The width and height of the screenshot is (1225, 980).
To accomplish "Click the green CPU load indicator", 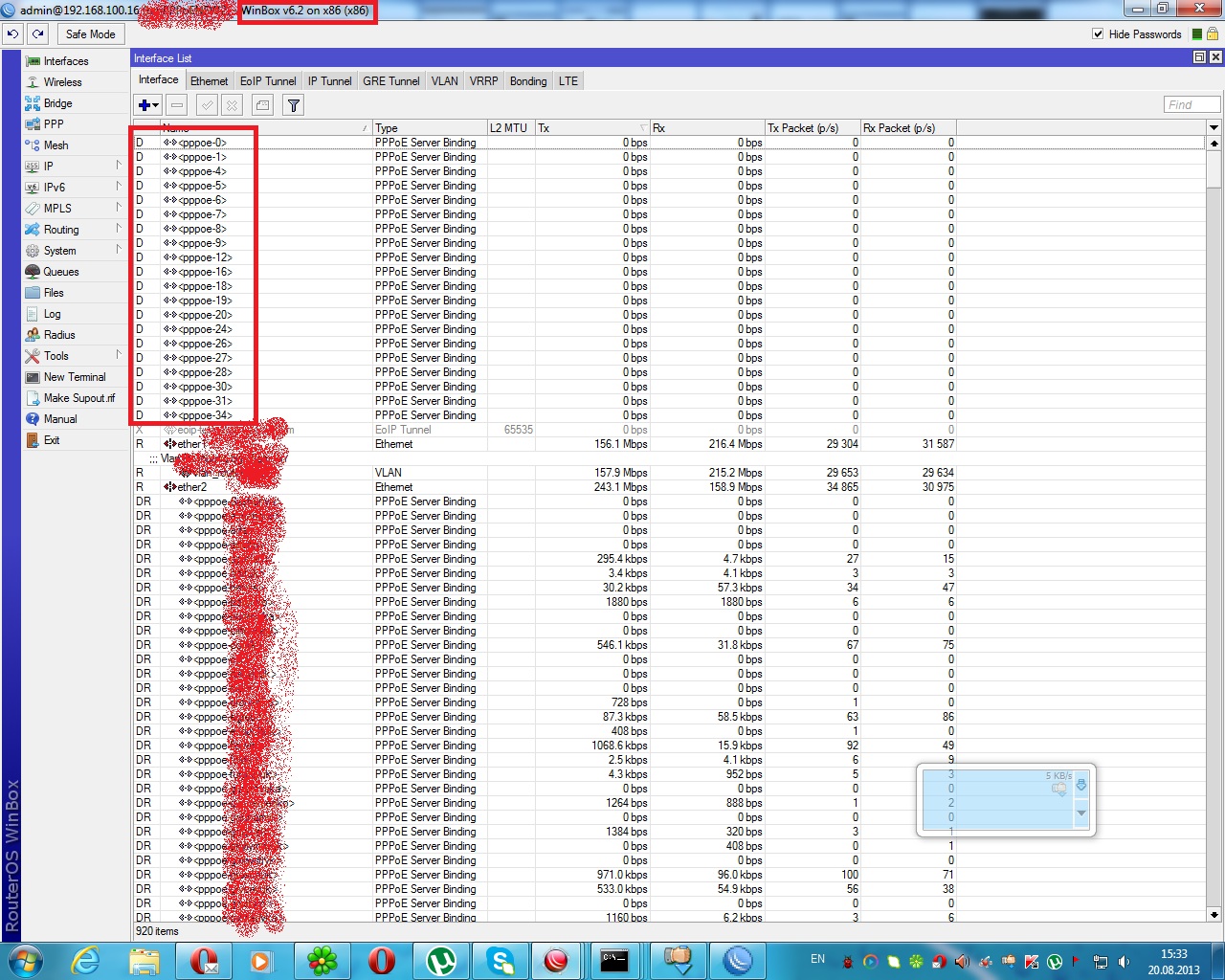I will pyautogui.click(x=1196, y=34).
